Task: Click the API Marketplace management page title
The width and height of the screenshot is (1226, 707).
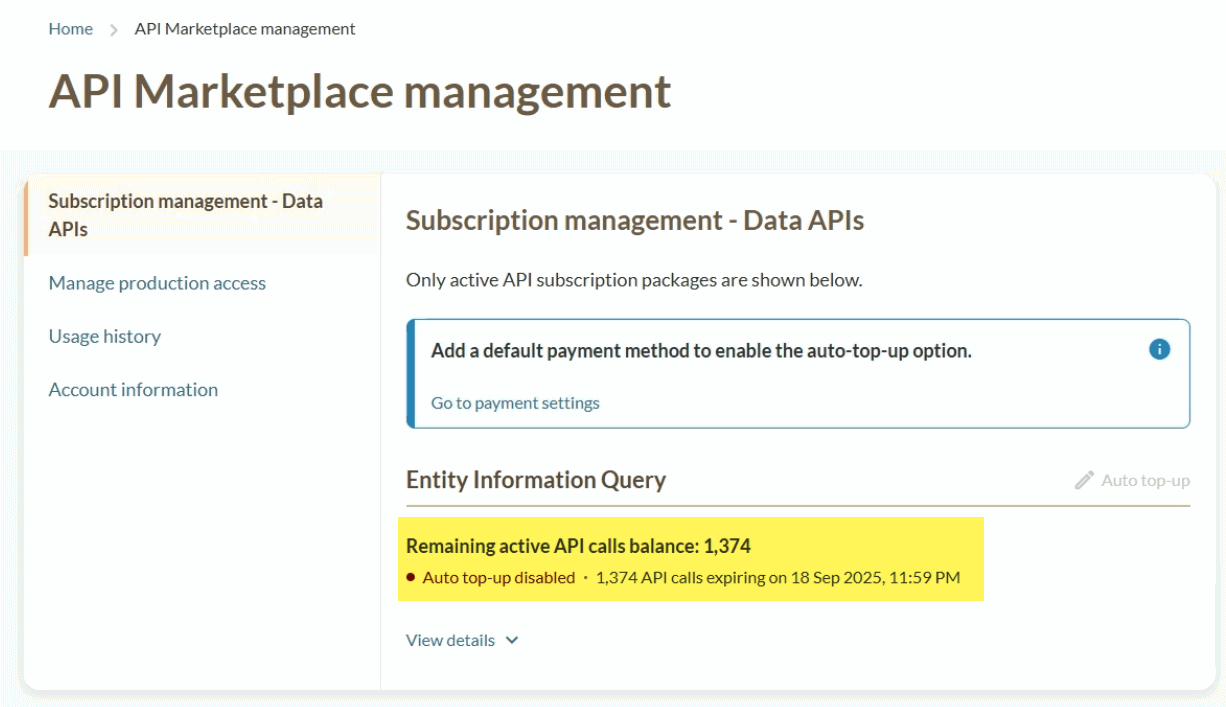Action: pyautogui.click(x=360, y=91)
